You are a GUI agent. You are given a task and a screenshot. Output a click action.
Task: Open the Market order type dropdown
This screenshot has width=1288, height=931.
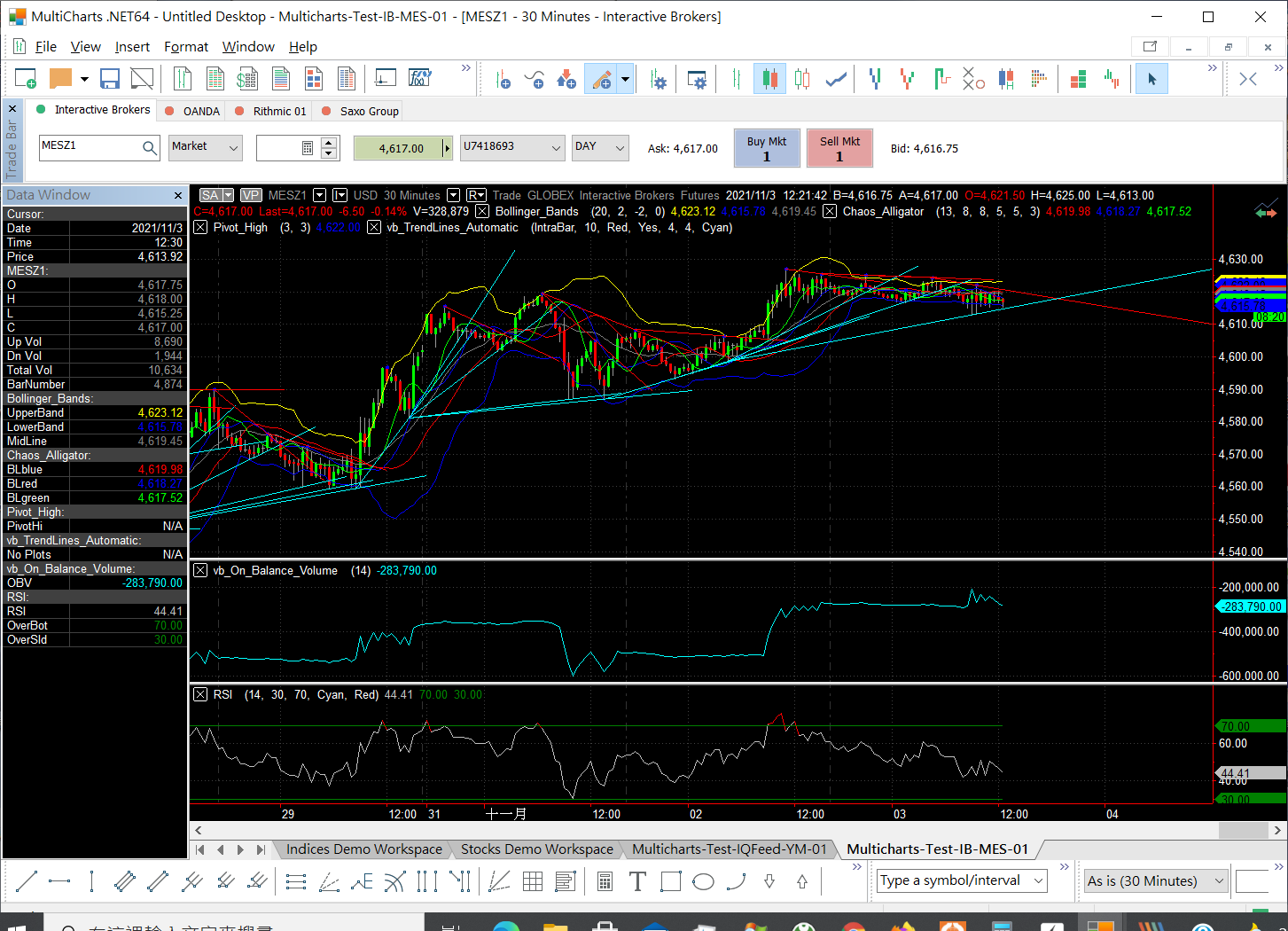click(x=234, y=148)
